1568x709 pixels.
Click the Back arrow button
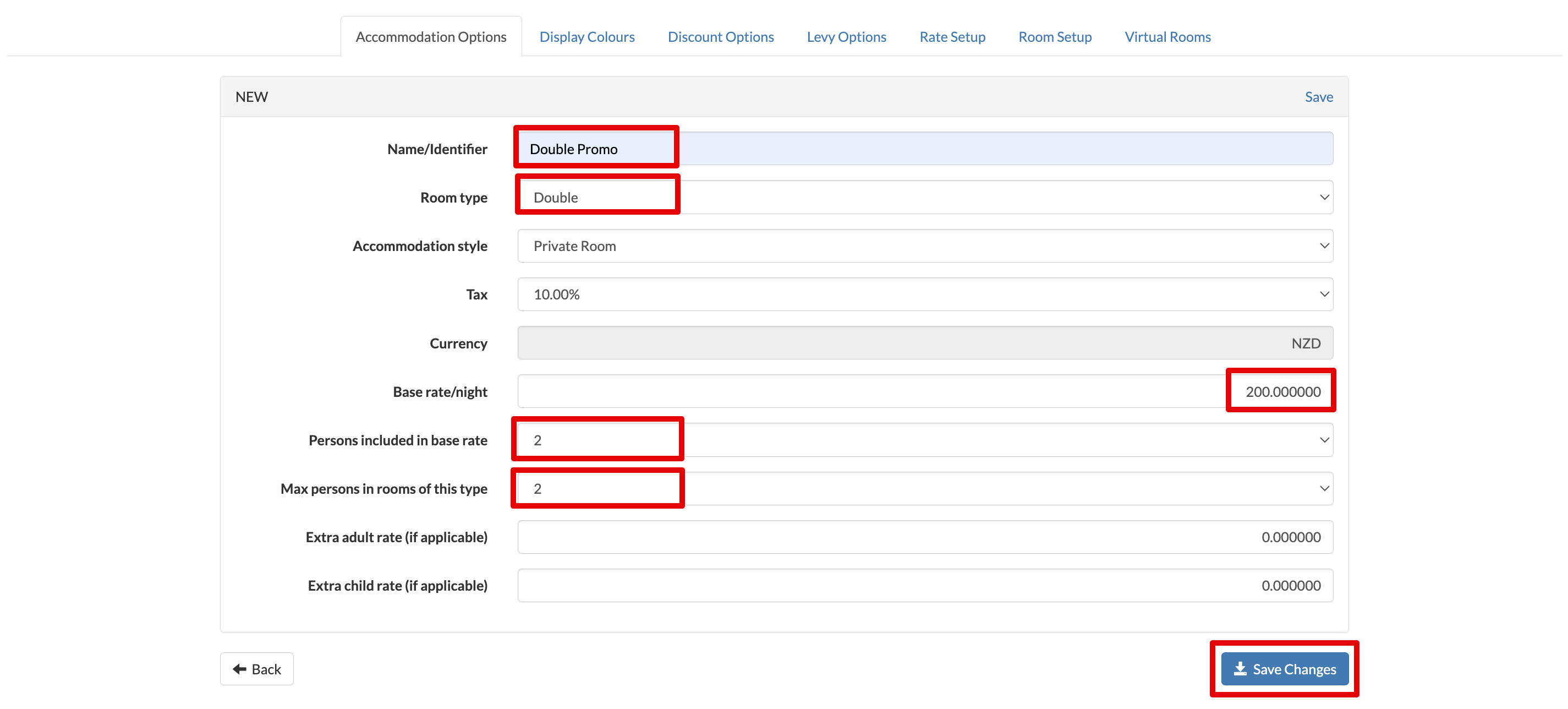[x=256, y=669]
